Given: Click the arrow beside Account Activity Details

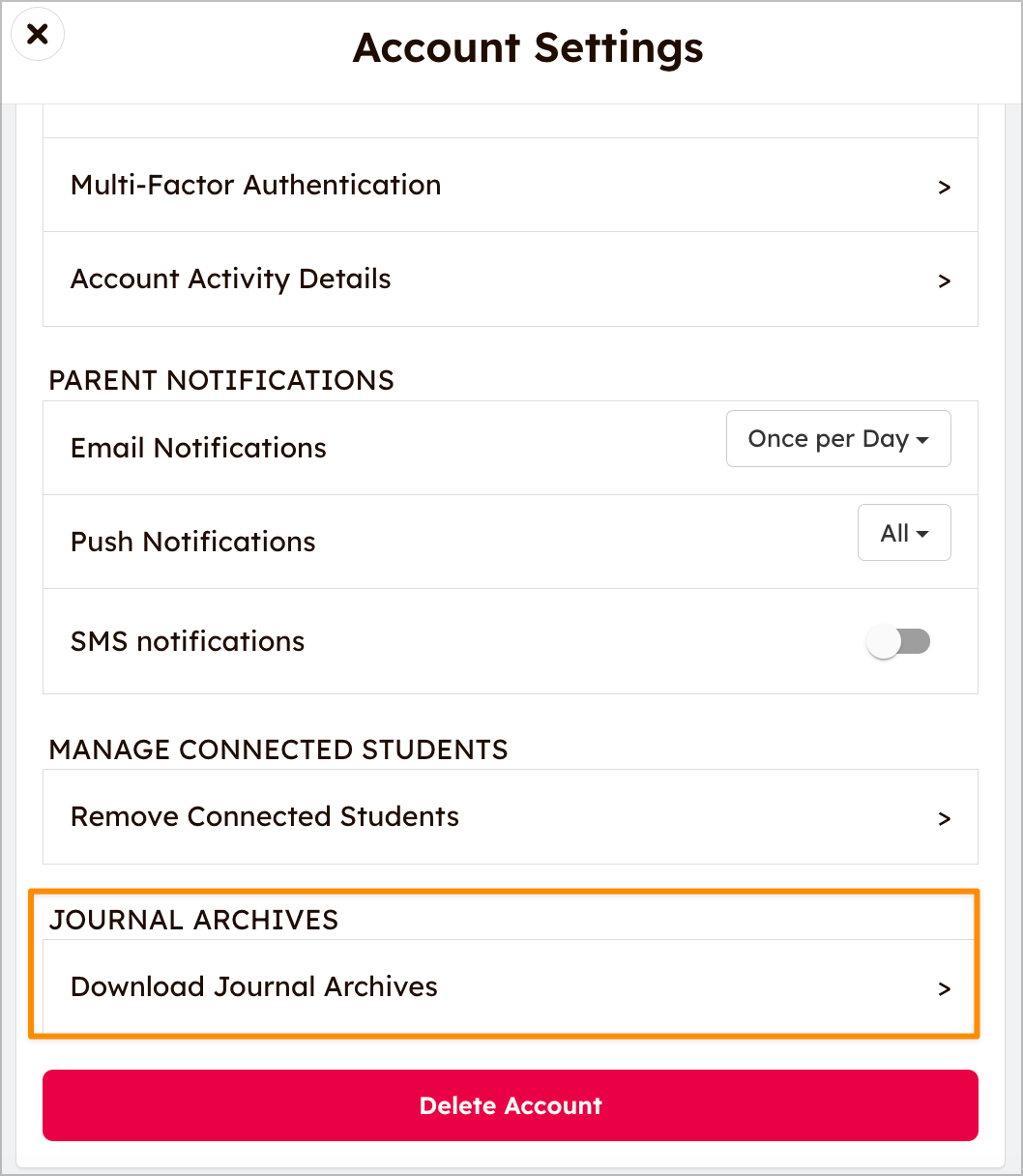Looking at the screenshot, I should (x=945, y=281).
